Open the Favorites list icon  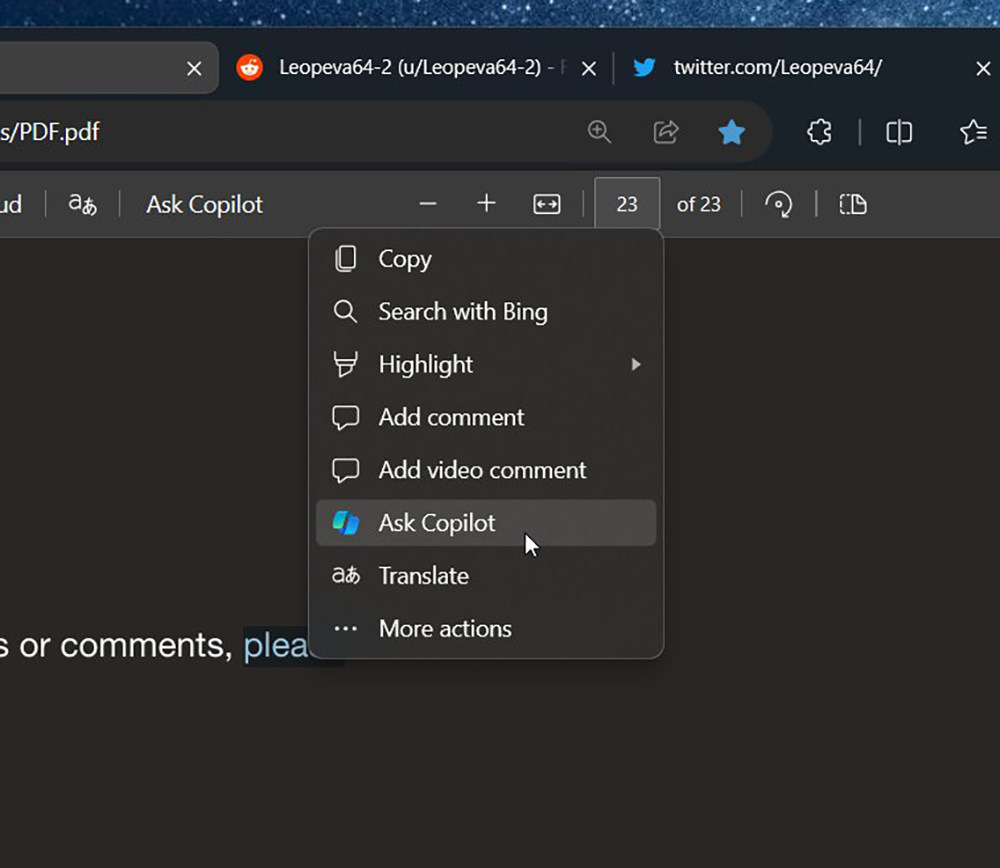pyautogui.click(x=972, y=132)
